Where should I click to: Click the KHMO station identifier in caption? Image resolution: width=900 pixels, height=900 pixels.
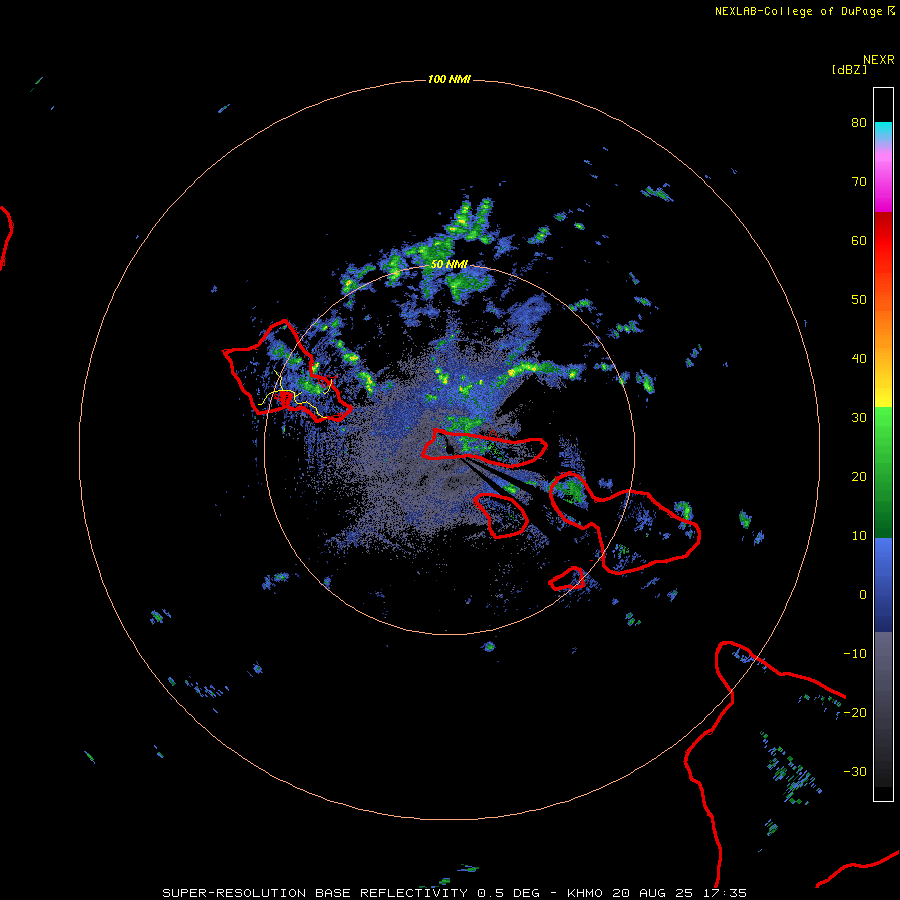tap(584, 893)
